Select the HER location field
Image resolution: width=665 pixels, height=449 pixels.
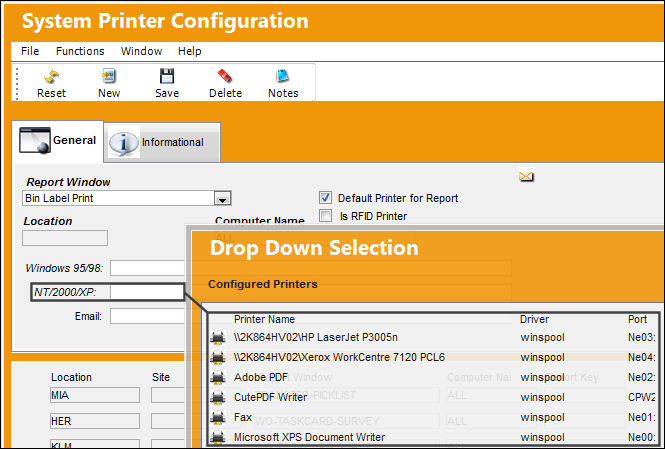(x=95, y=421)
